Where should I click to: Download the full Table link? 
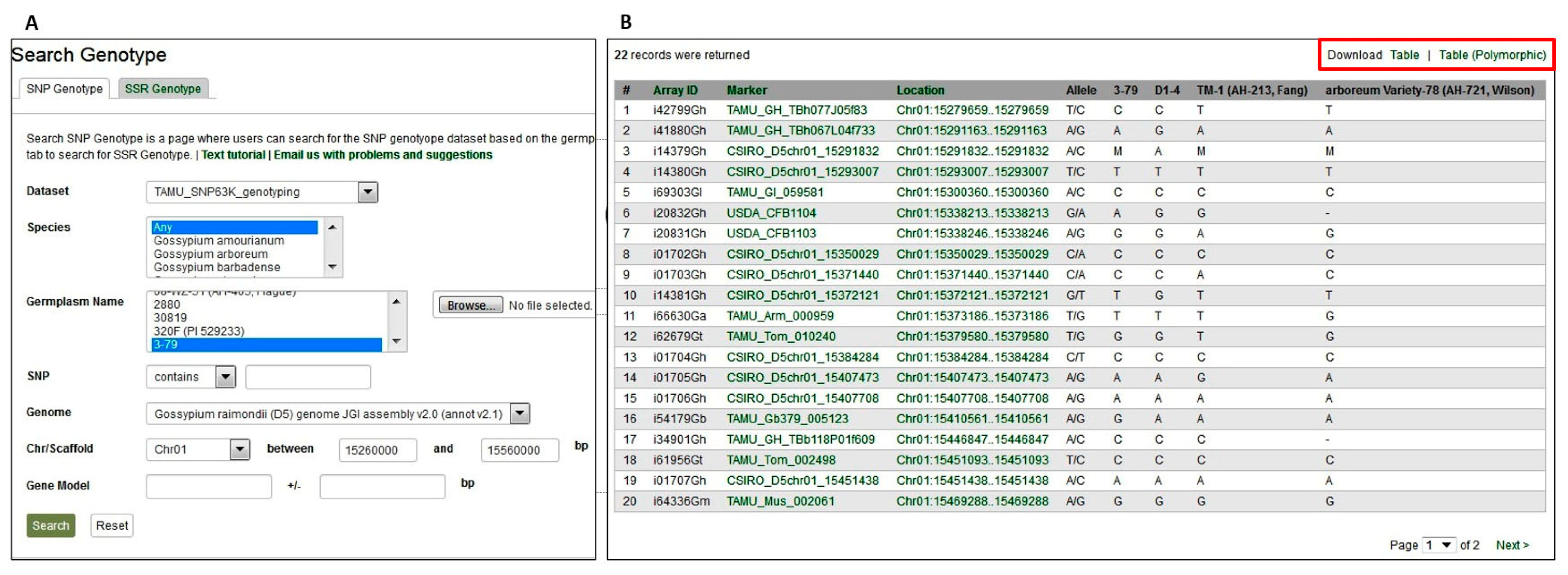(x=1404, y=55)
